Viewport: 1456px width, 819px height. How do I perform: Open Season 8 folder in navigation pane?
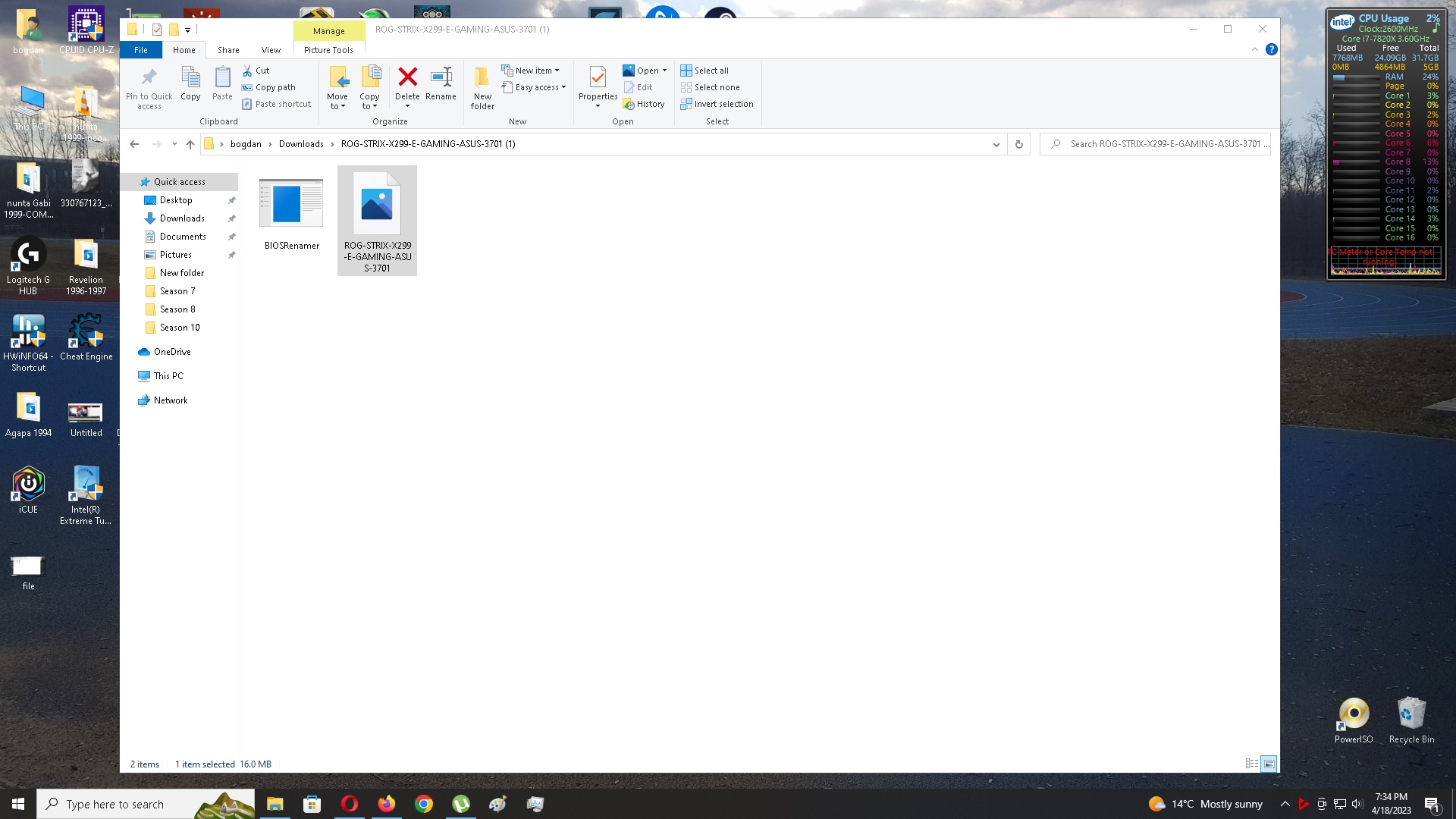click(177, 309)
